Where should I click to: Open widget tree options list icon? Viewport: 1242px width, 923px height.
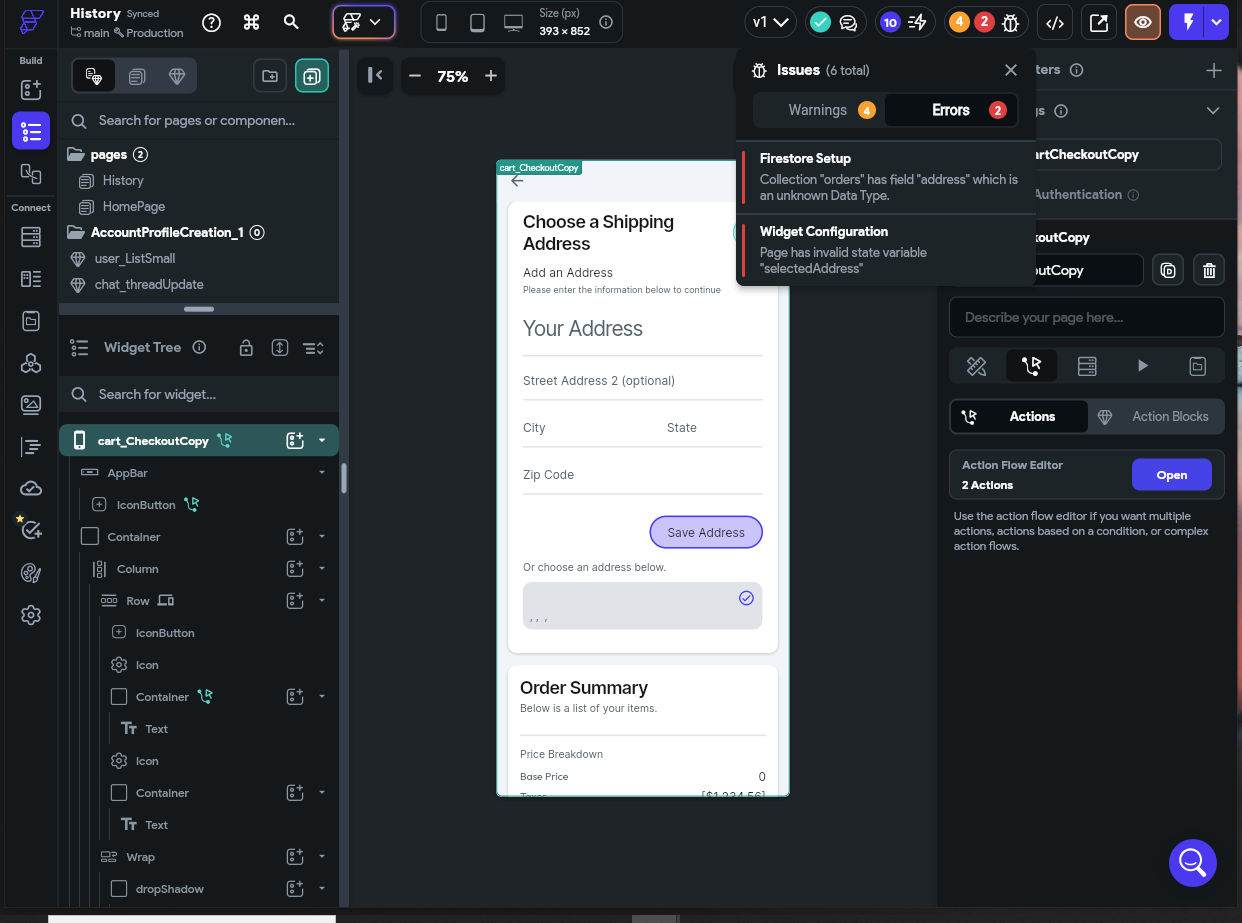click(x=313, y=348)
